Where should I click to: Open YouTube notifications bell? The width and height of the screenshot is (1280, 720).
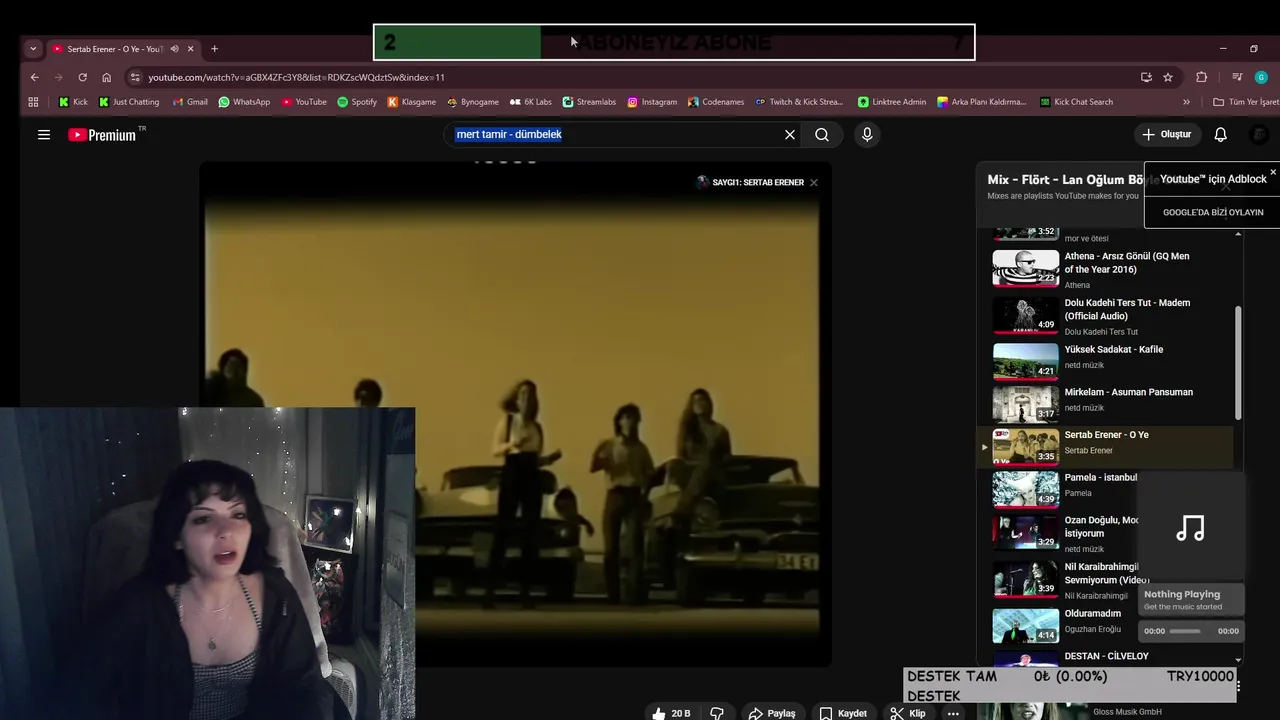(x=1221, y=134)
